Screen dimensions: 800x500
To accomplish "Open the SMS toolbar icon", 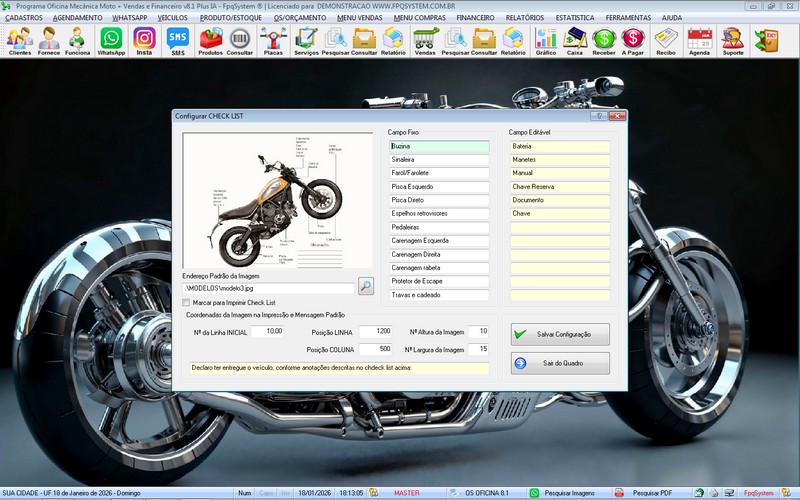I will click(177, 40).
